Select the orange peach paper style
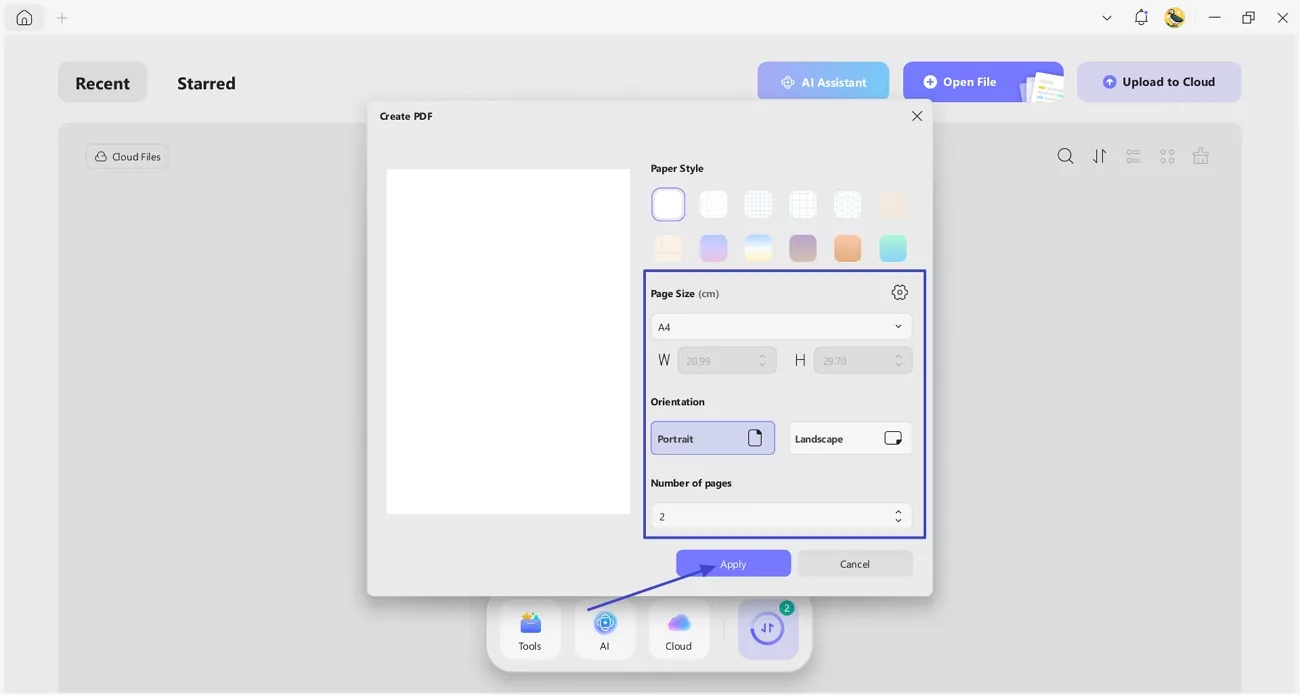 tap(848, 247)
